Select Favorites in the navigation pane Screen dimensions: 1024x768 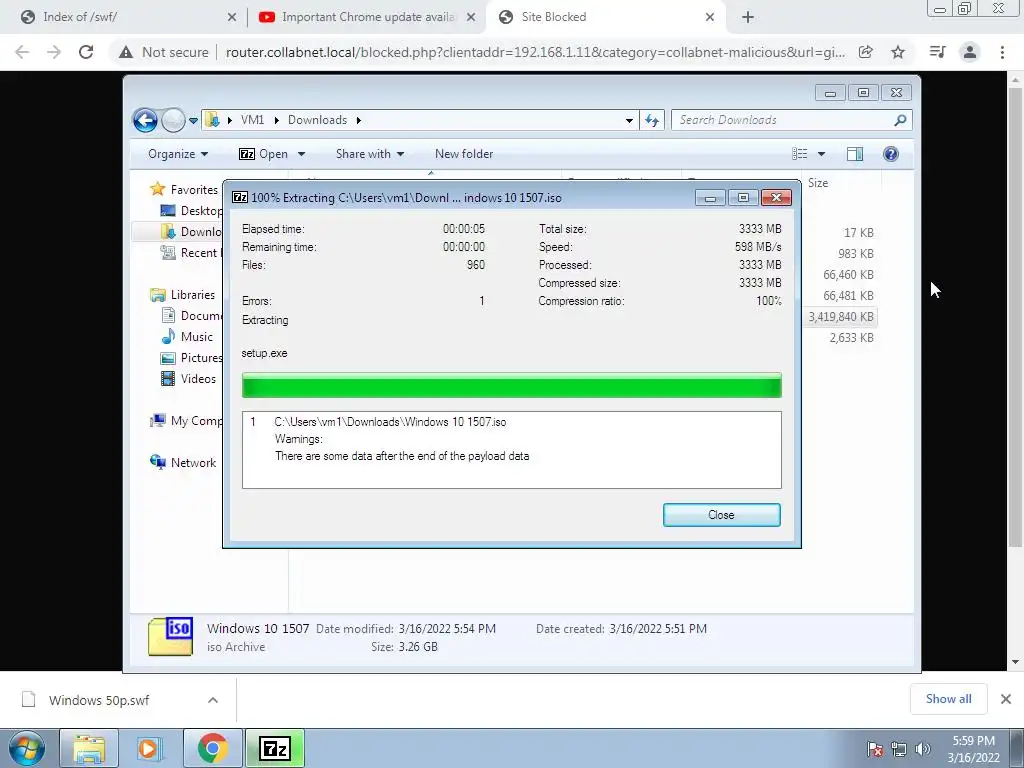point(186,189)
